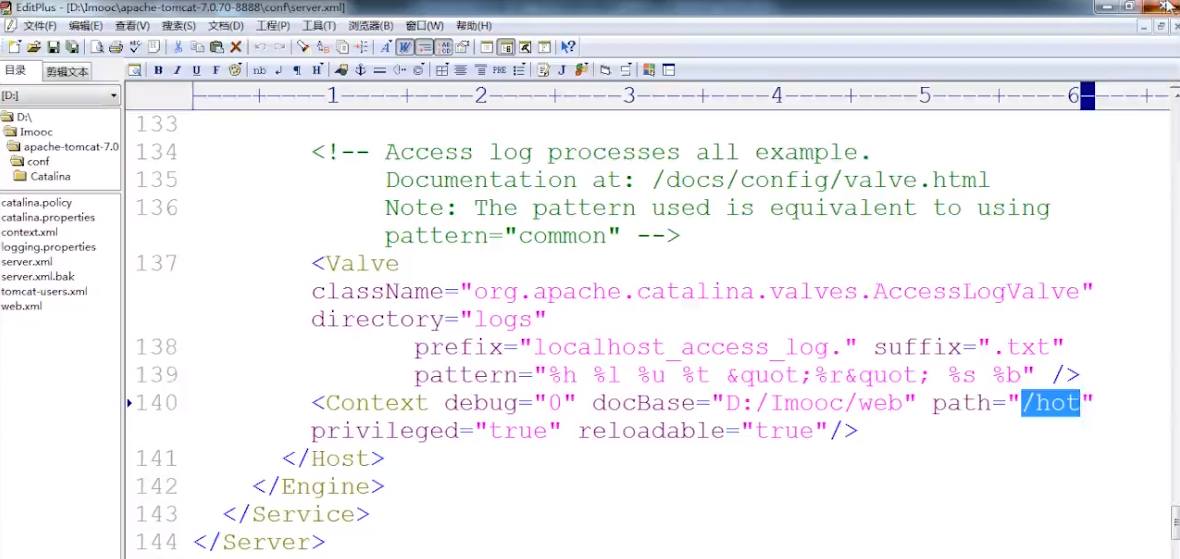Viewport: 1180px width, 559px height.
Task: Preview the page in browser icon
Action: pyautogui.click(x=134, y=70)
